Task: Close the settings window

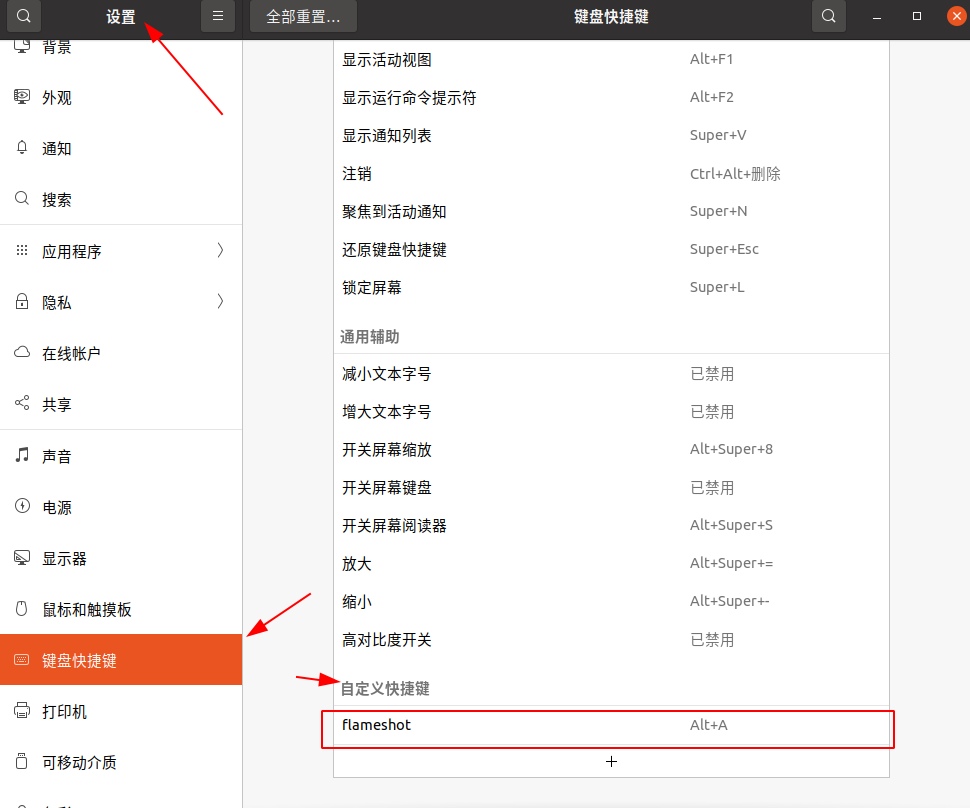Action: (x=956, y=17)
